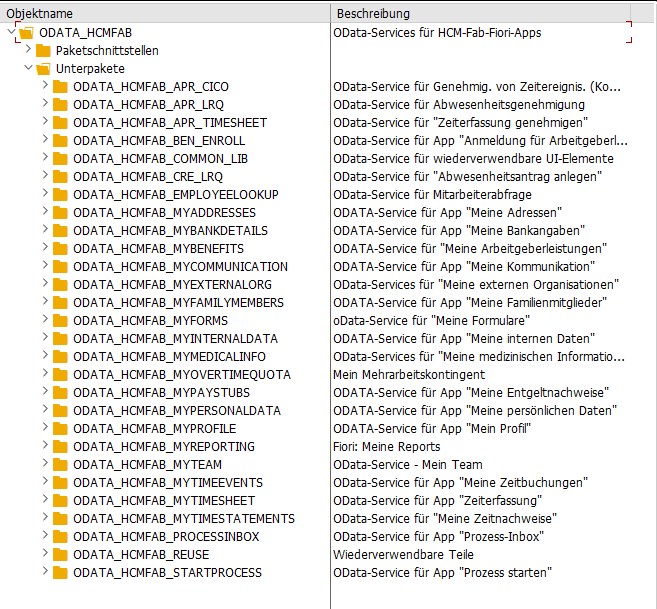Screen dimensions: 657x609
Task: Collapse the Unterpakete node
Action: tap(28, 67)
